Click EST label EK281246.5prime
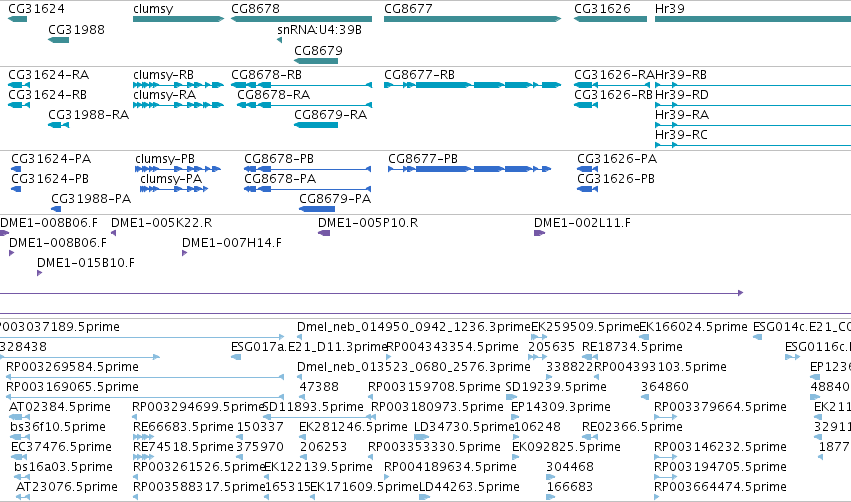This screenshot has height=502, width=851. 353,427
